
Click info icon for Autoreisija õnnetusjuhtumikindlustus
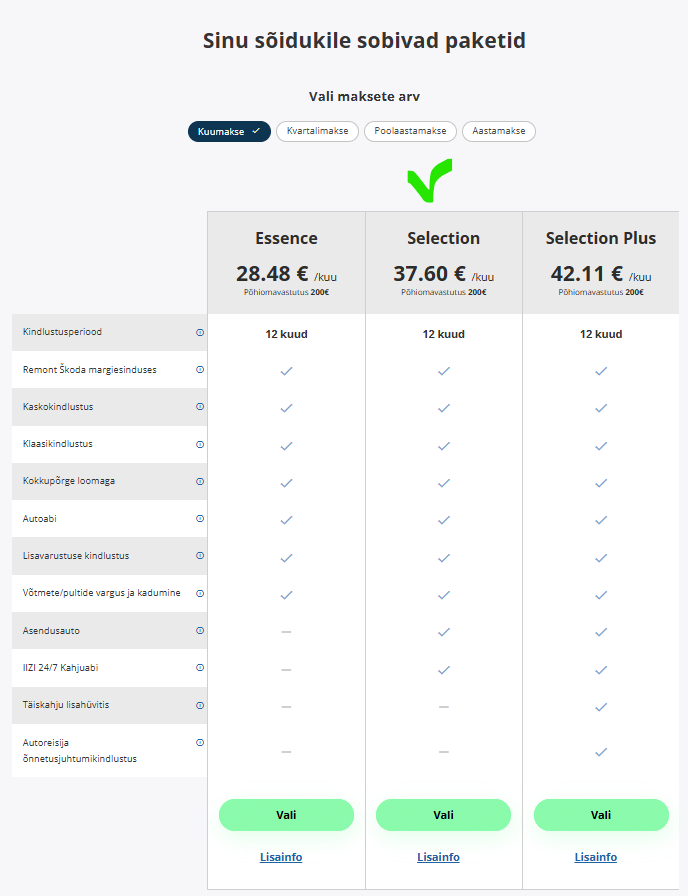coord(200,743)
